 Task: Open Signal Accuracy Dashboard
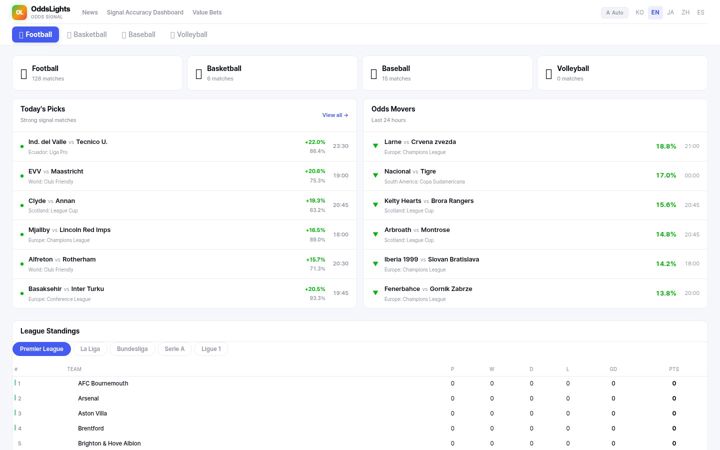(145, 12)
